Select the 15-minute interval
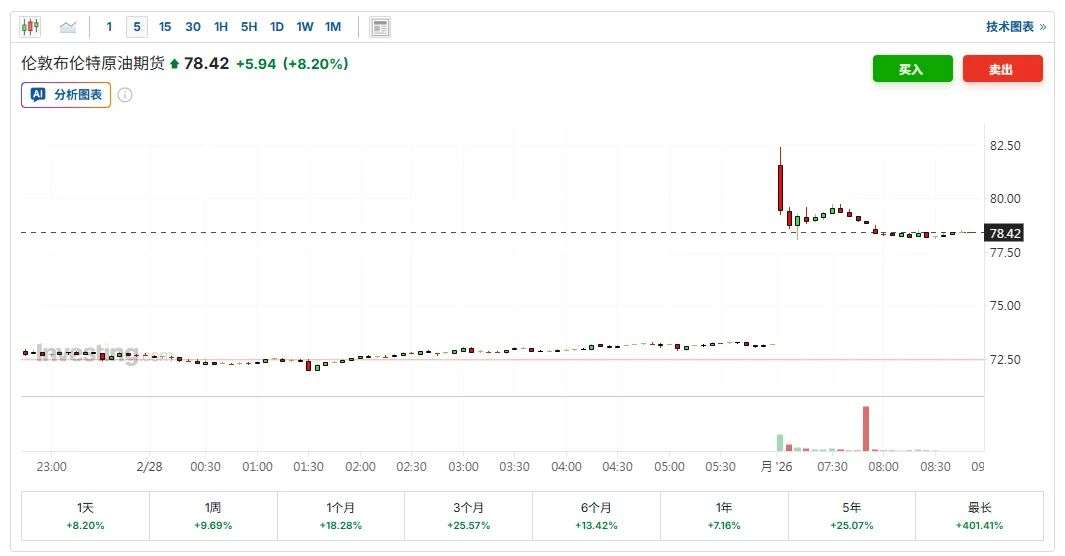The height and width of the screenshot is (556, 1065). (165, 27)
